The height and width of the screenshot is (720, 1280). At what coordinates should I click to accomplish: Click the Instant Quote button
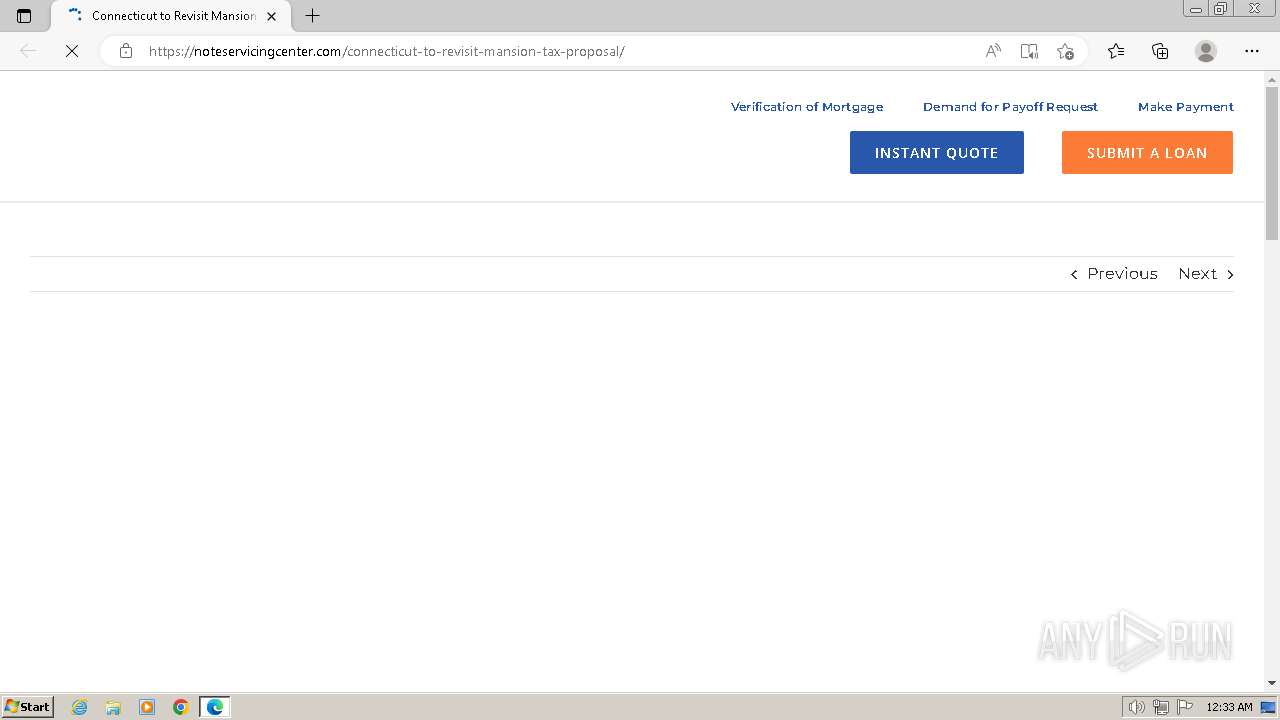(x=937, y=152)
